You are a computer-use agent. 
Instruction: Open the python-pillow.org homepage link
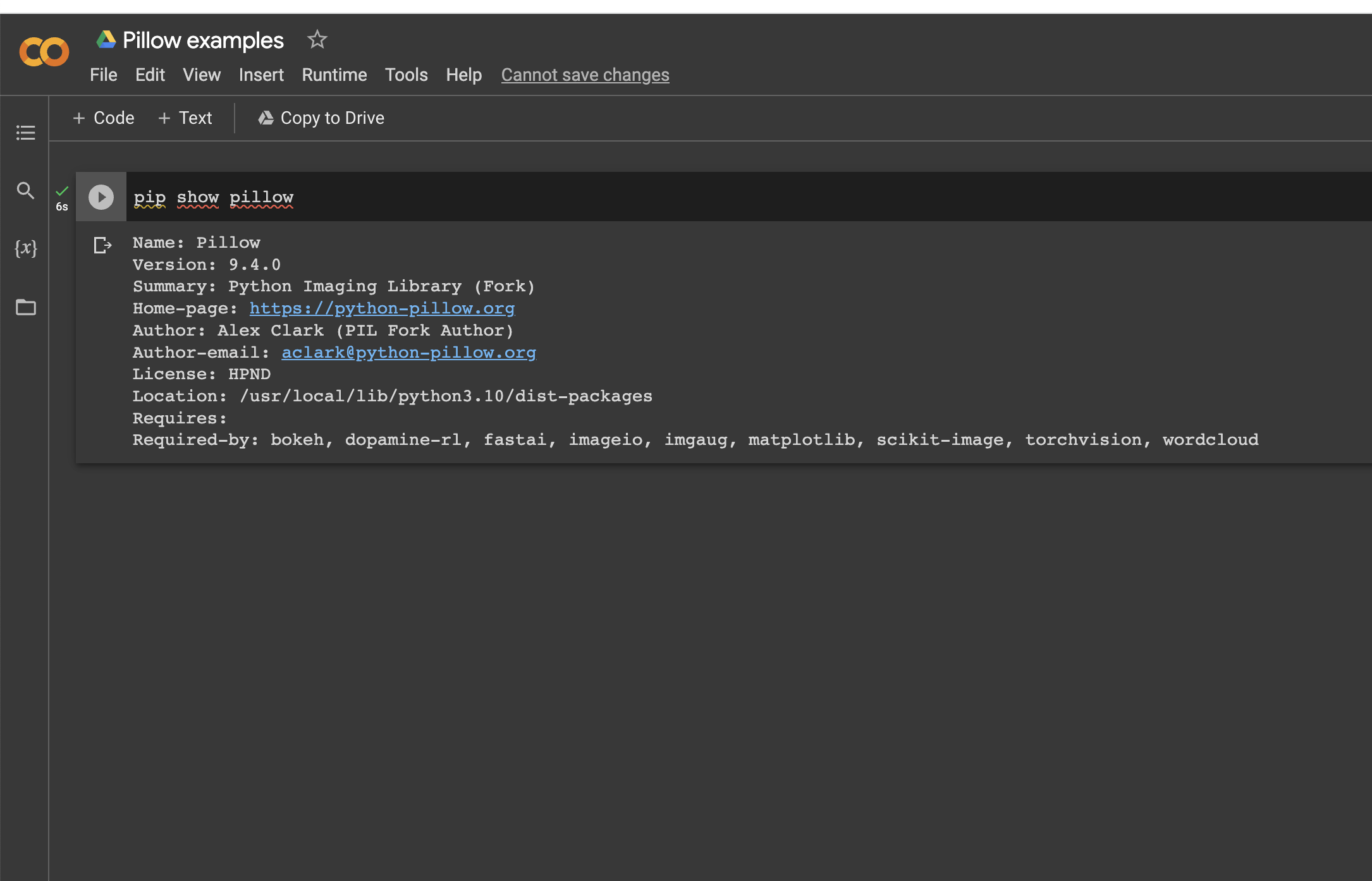(383, 308)
